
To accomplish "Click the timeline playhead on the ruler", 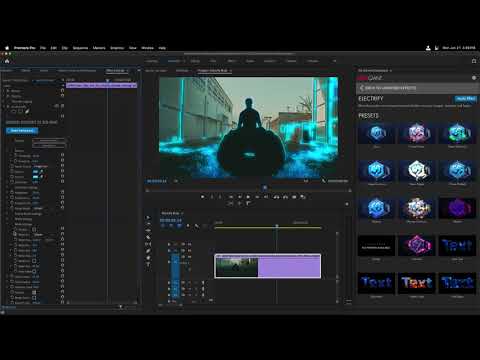I will 277,226.
